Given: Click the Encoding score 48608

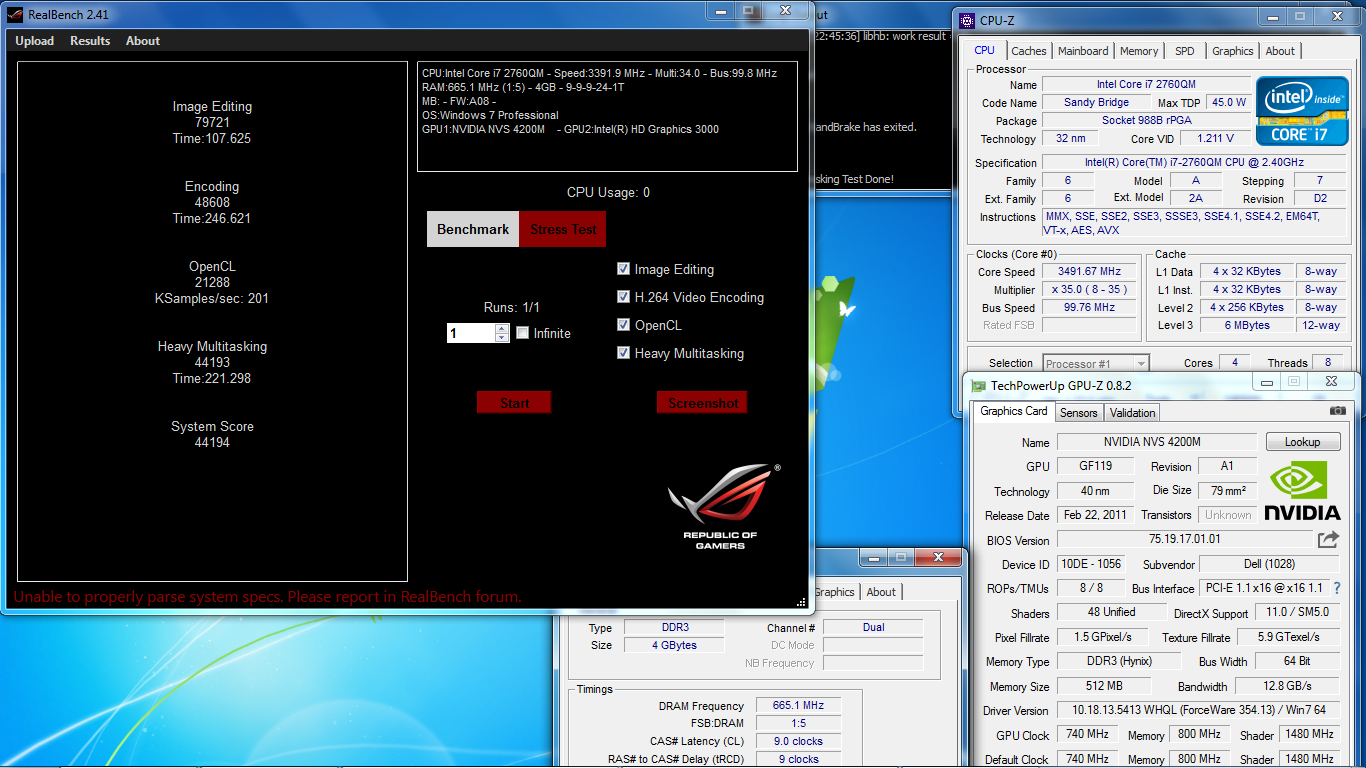Looking at the screenshot, I should pos(212,202).
